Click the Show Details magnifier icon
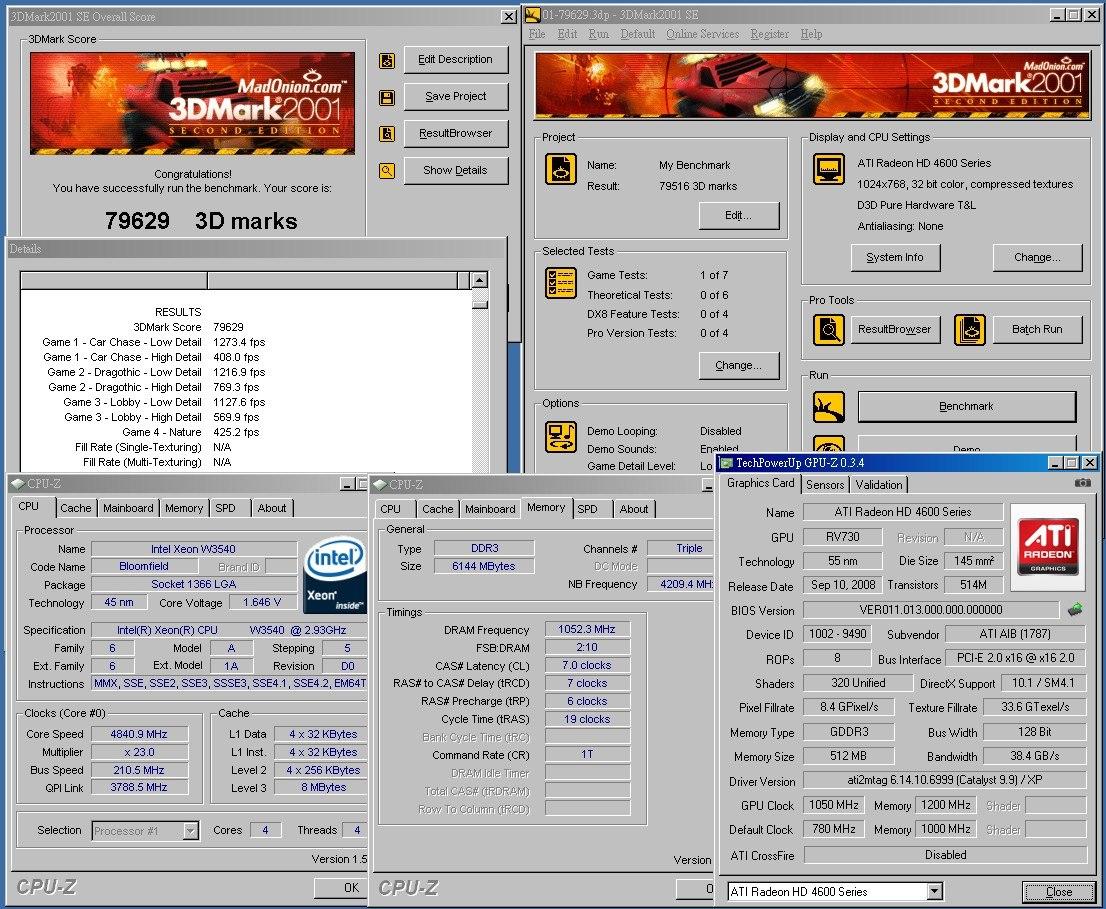The height and width of the screenshot is (909, 1106). point(387,171)
